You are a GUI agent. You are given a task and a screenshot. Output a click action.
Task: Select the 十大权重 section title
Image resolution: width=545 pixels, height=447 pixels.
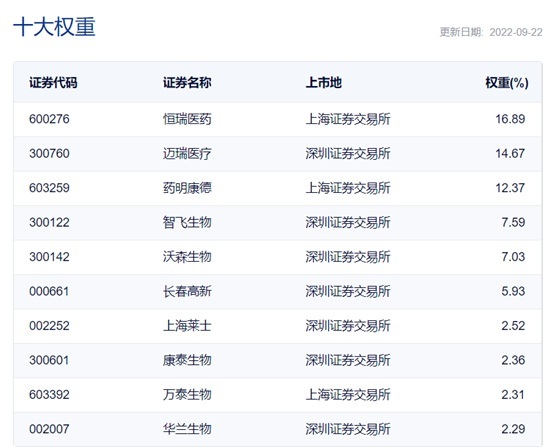[x=54, y=27]
